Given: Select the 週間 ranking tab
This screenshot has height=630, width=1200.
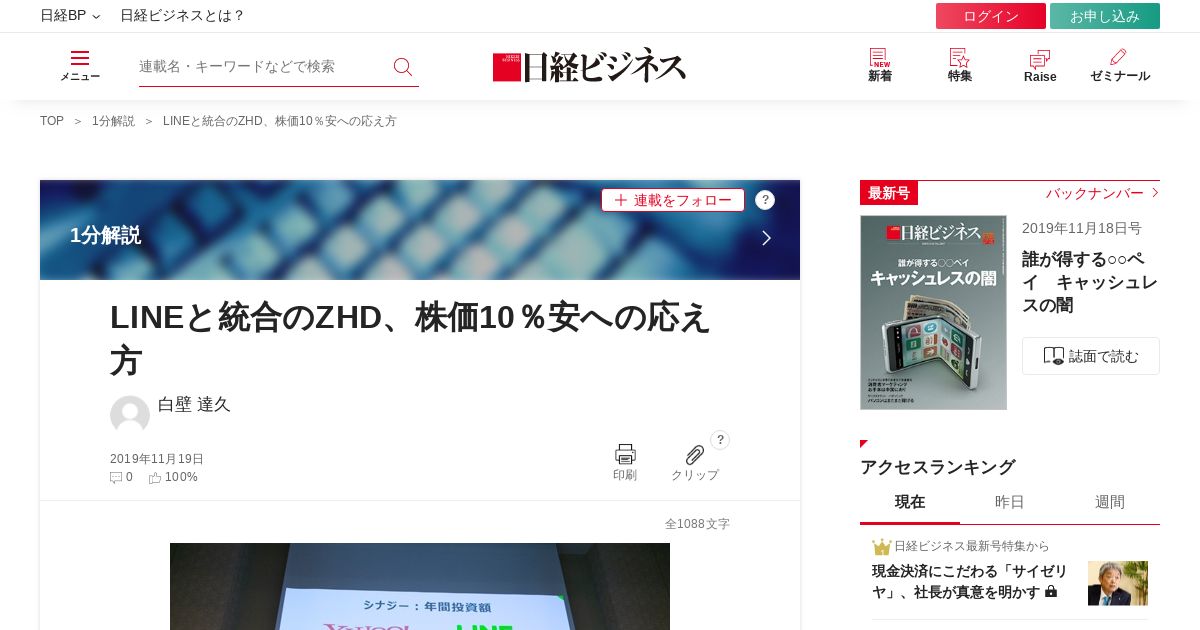Looking at the screenshot, I should pyautogui.click(x=1110, y=502).
